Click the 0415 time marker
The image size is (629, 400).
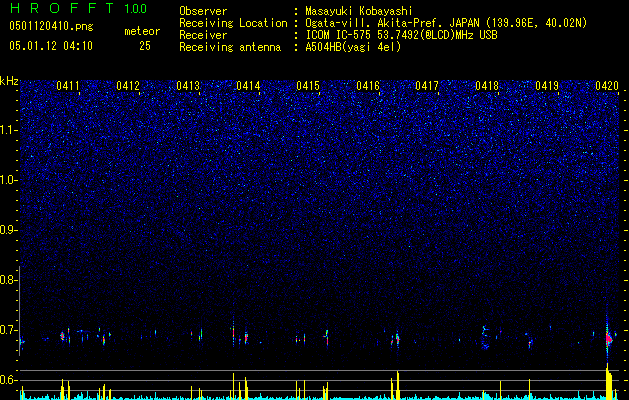click(x=308, y=86)
